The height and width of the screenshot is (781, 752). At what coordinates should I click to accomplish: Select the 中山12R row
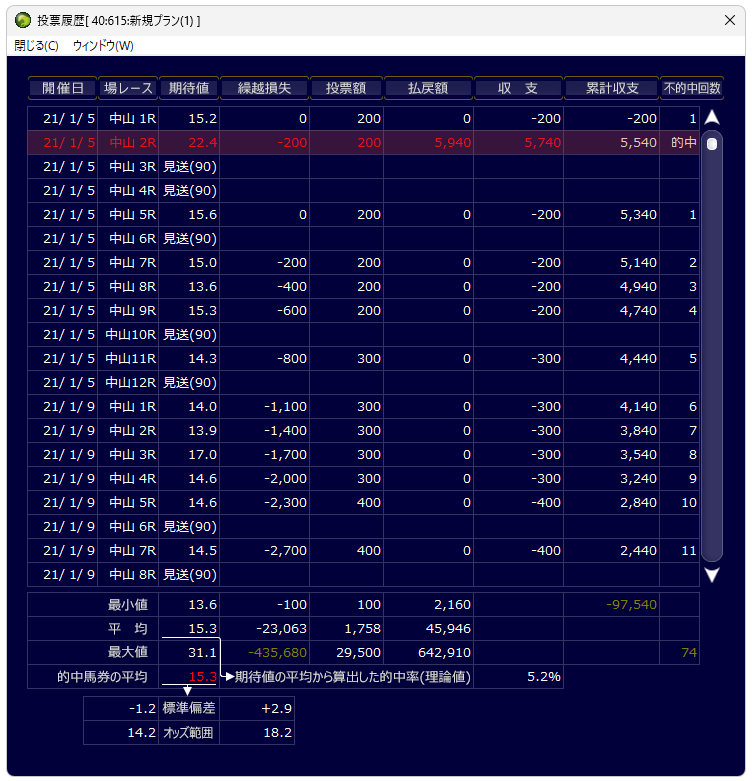point(364,383)
